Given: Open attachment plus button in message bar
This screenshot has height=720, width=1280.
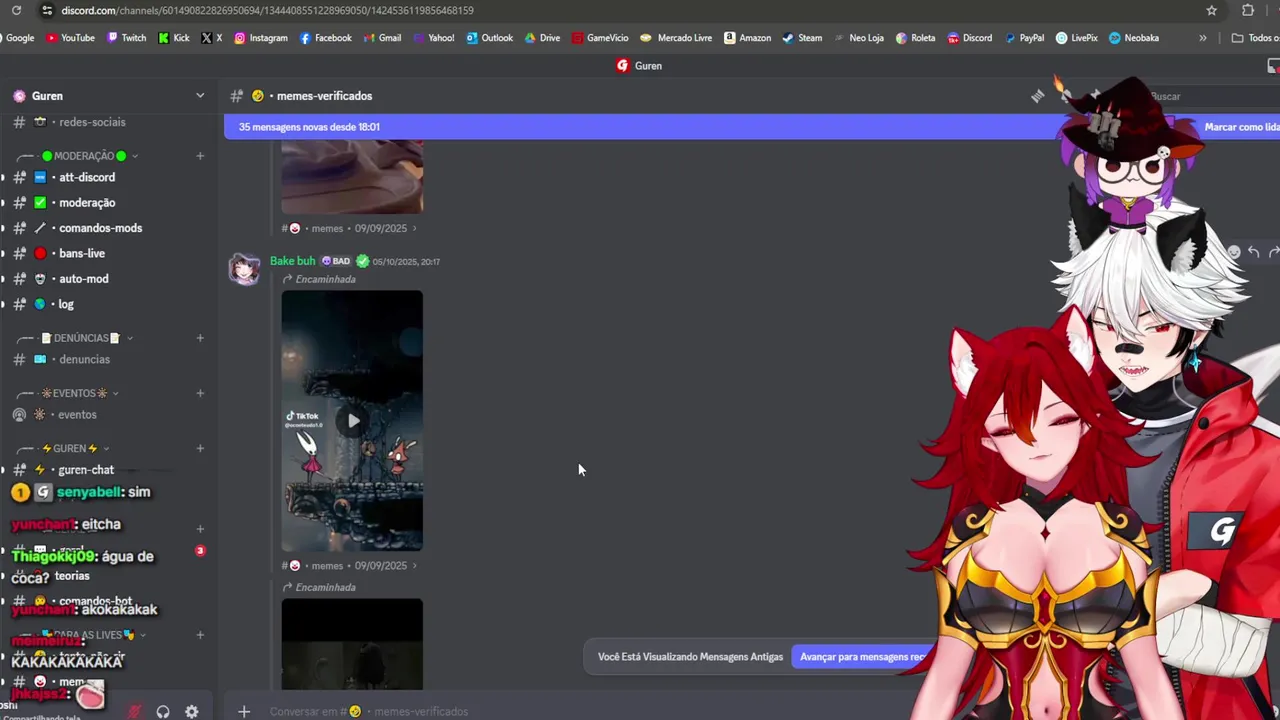Looking at the screenshot, I should pyautogui.click(x=244, y=711).
